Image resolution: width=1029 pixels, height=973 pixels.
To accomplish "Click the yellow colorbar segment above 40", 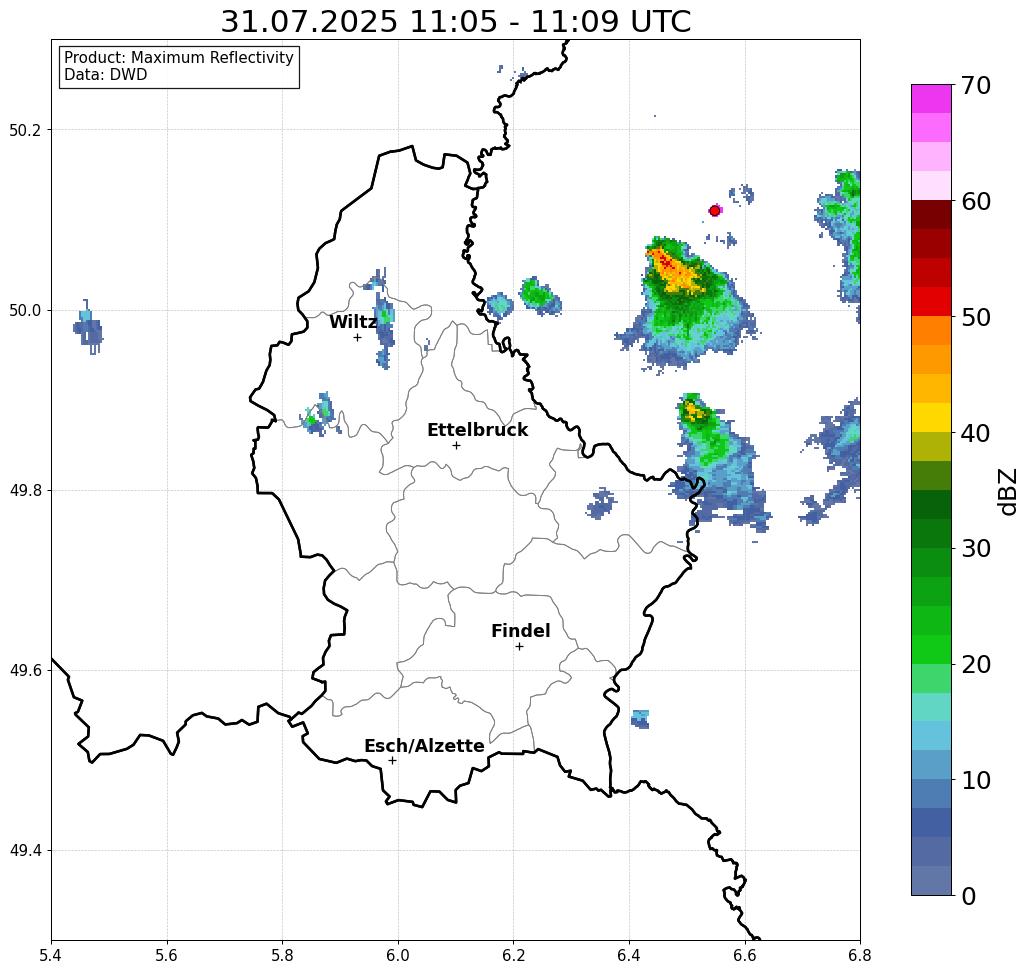I will 931,418.
